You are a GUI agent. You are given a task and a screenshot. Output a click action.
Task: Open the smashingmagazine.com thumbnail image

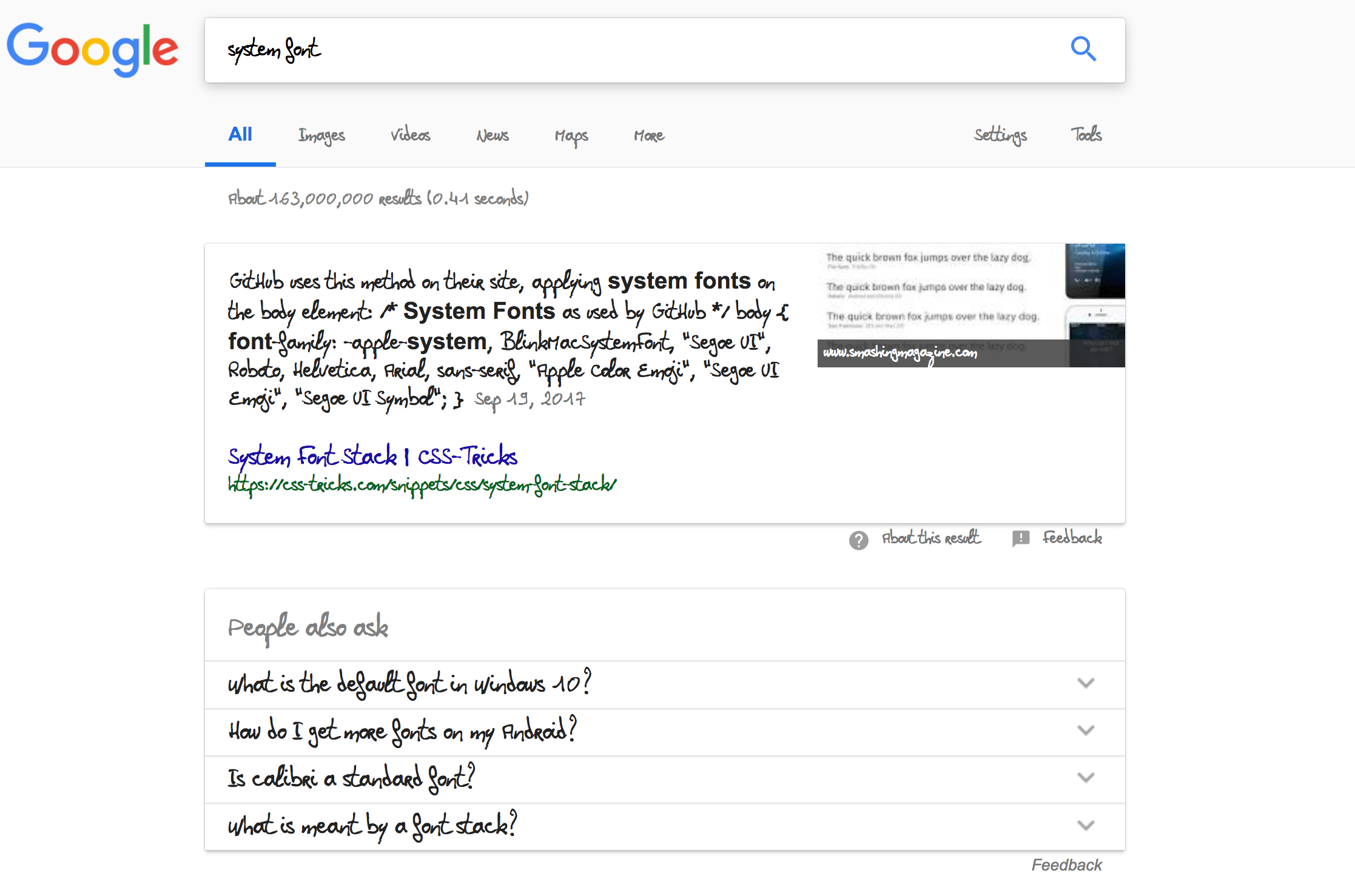[971, 306]
